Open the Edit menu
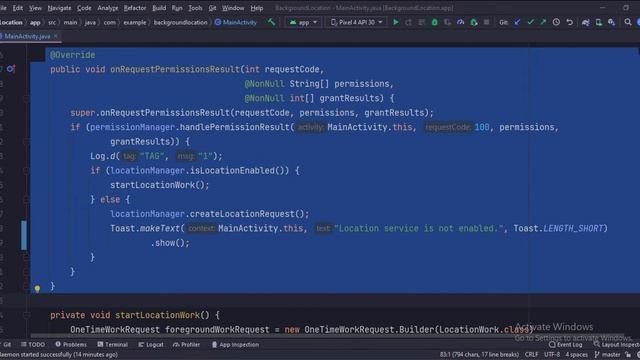This screenshot has height=360, width=640. point(18,8)
